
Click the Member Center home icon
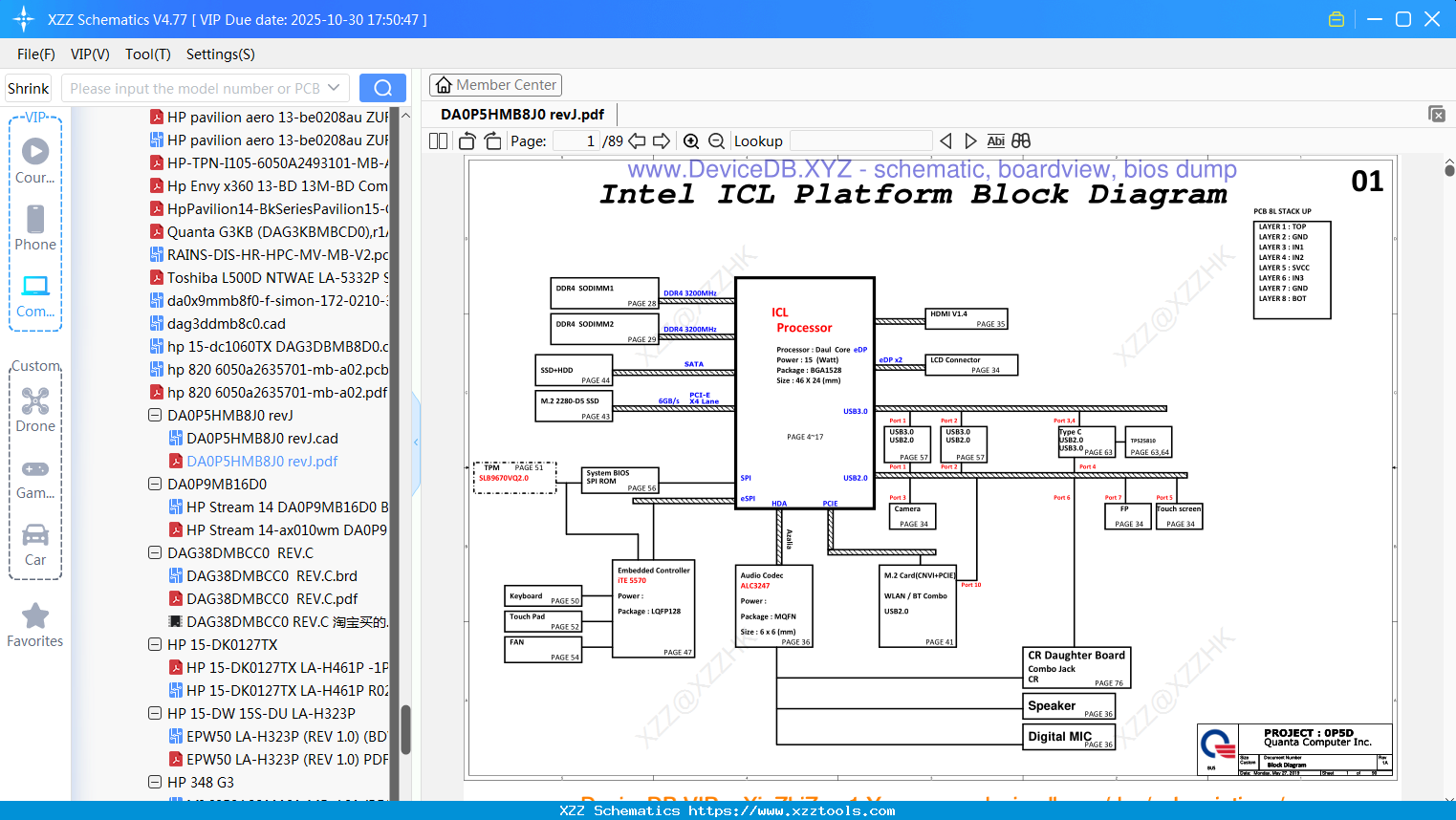(444, 85)
